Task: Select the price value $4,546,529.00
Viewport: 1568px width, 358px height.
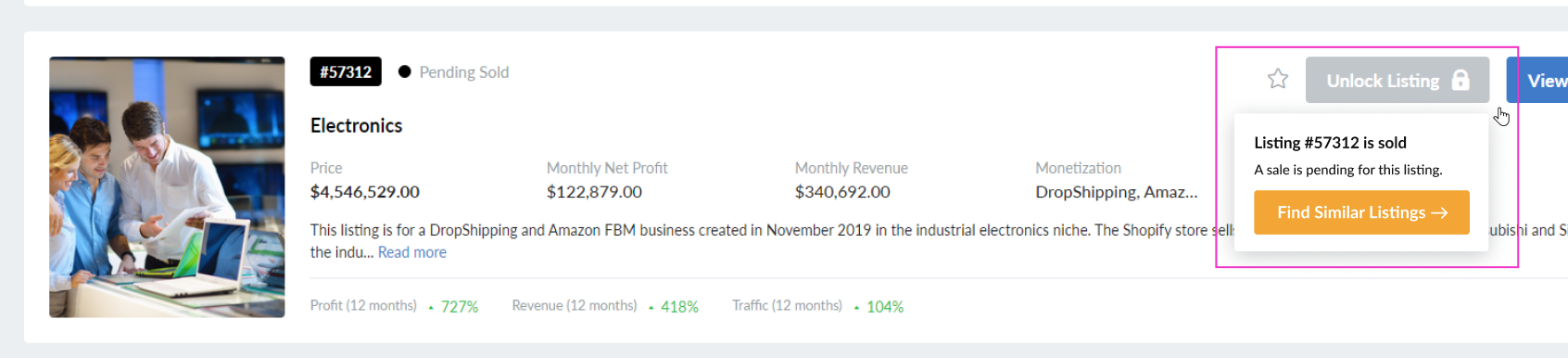Action: coord(365,192)
